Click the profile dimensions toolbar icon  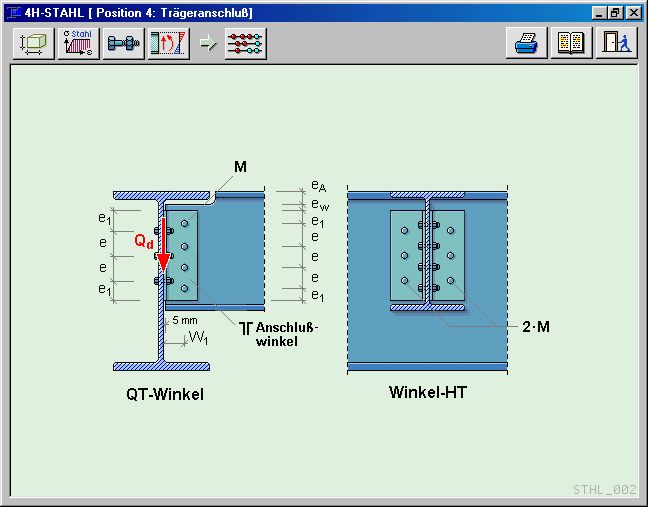pos(33,44)
